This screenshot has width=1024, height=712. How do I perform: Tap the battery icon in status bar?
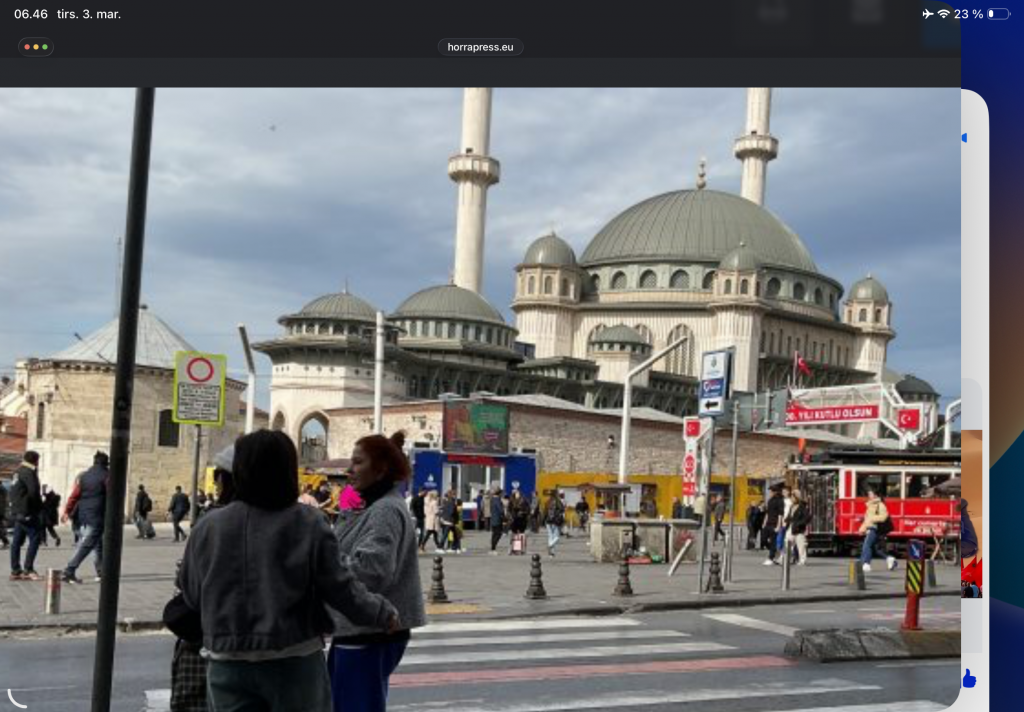click(998, 14)
